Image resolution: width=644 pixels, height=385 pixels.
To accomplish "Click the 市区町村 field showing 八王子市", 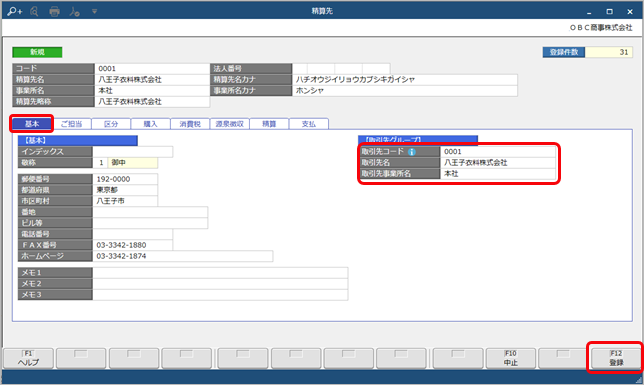I will pos(125,201).
